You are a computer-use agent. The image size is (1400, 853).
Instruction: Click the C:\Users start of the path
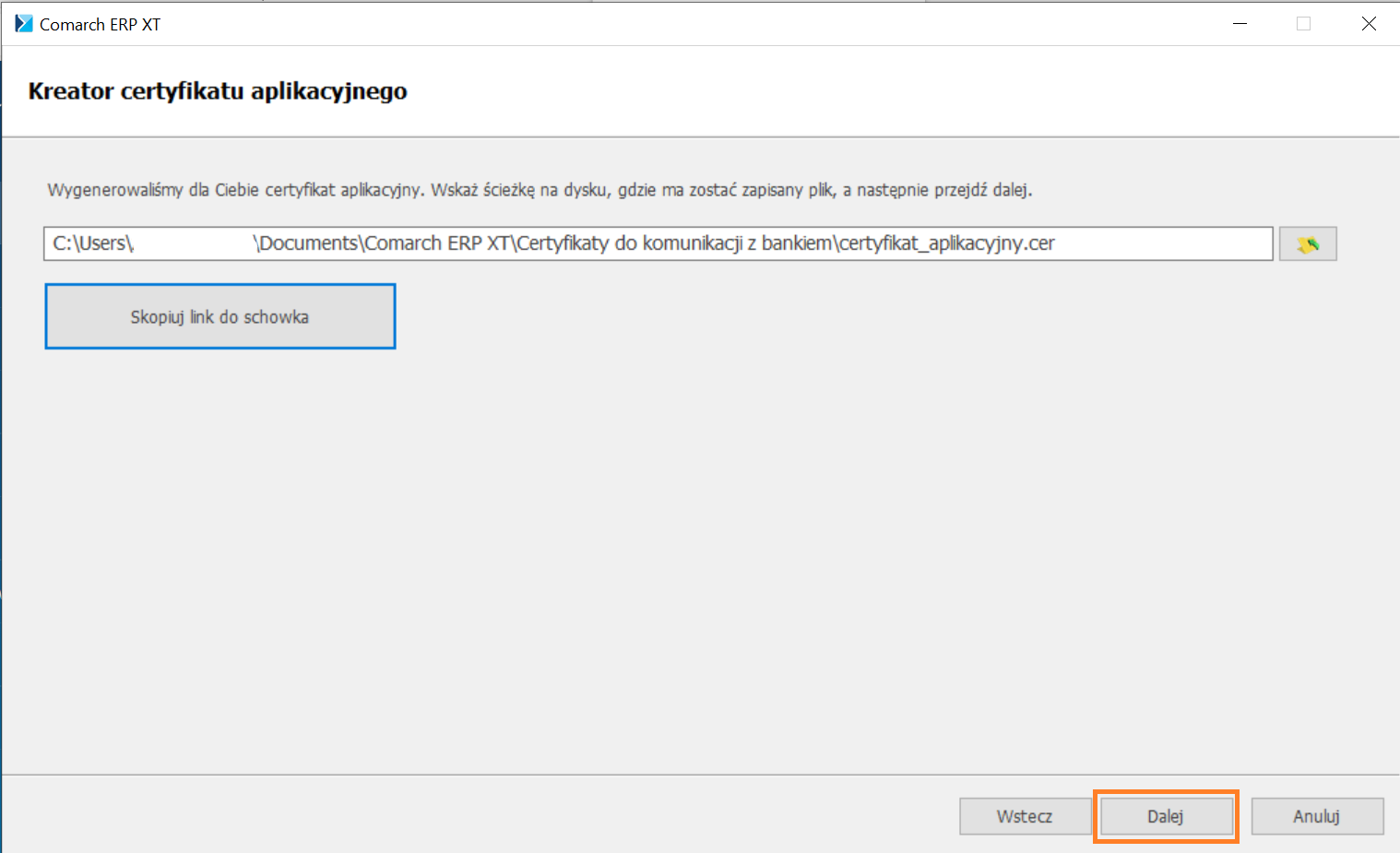pos(90,244)
